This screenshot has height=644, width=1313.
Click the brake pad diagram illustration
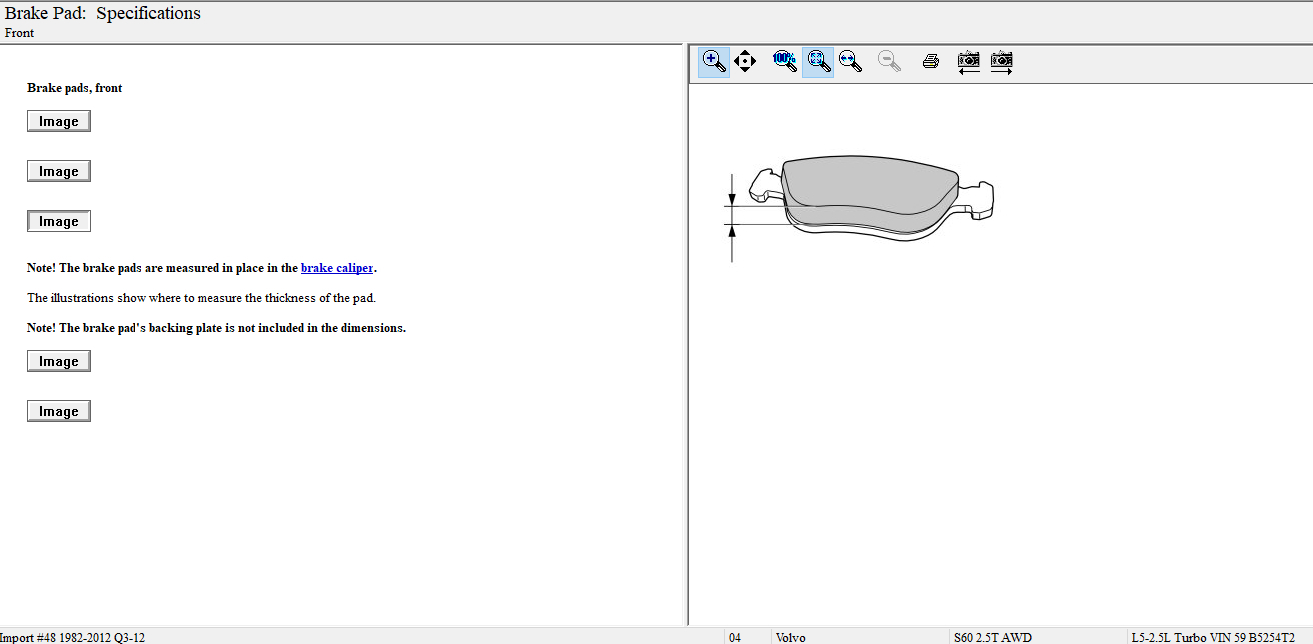pyautogui.click(x=866, y=198)
